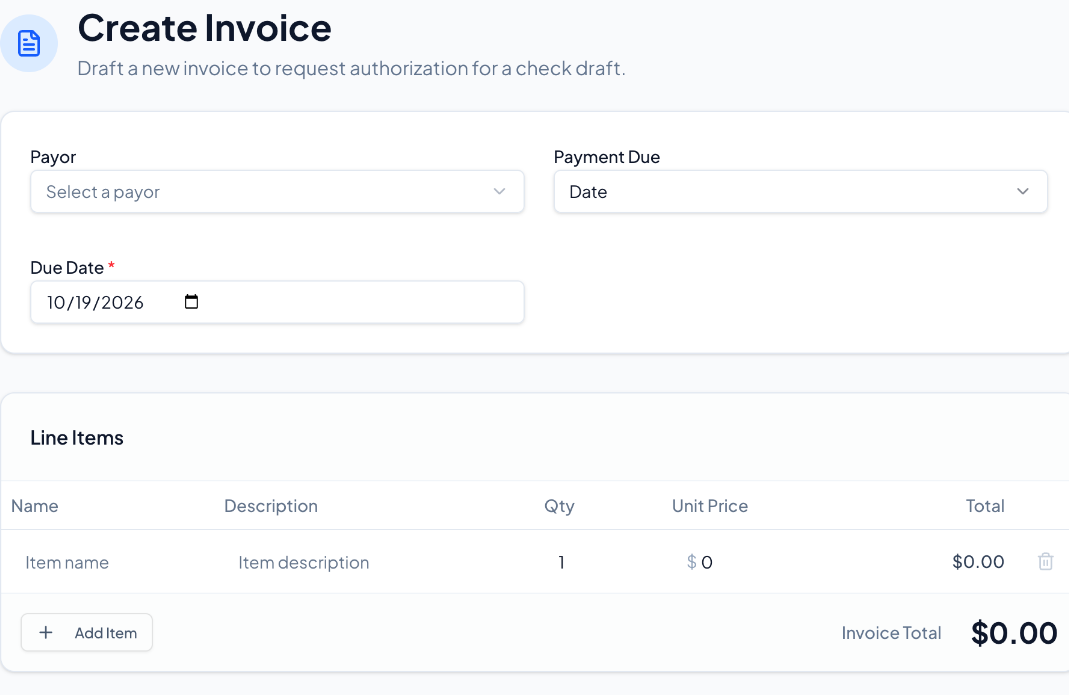The height and width of the screenshot is (695, 1069).
Task: Expand the Payment Due dropdown showing Date
Action: pos(800,192)
